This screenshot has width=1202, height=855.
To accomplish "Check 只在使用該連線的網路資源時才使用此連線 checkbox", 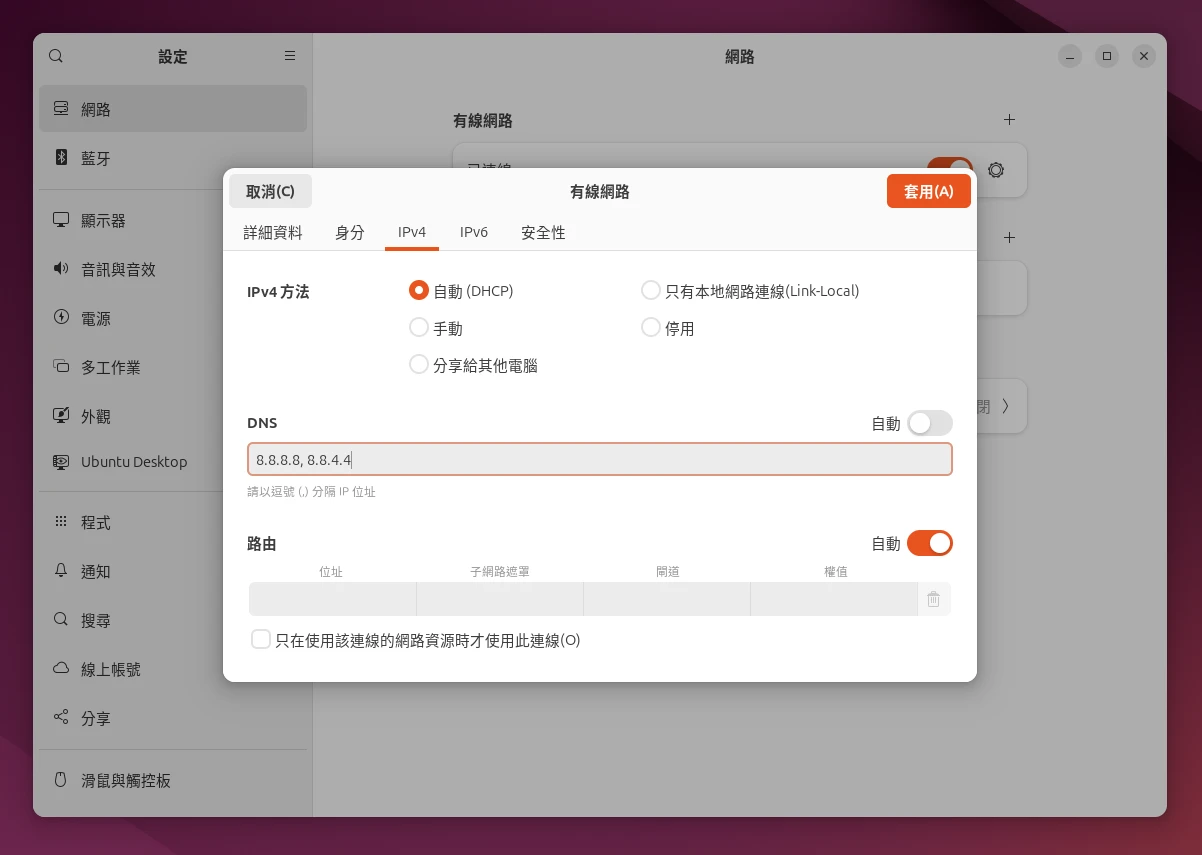I will pyautogui.click(x=261, y=640).
